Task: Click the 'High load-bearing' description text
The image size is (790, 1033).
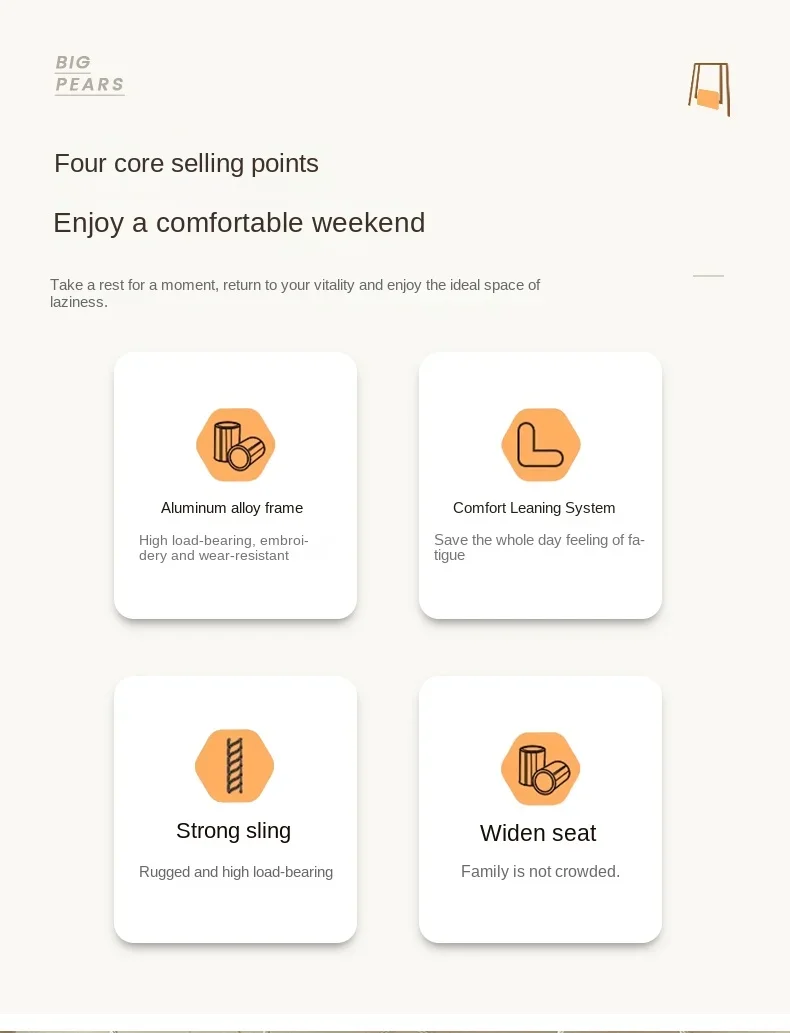Action: (224, 548)
